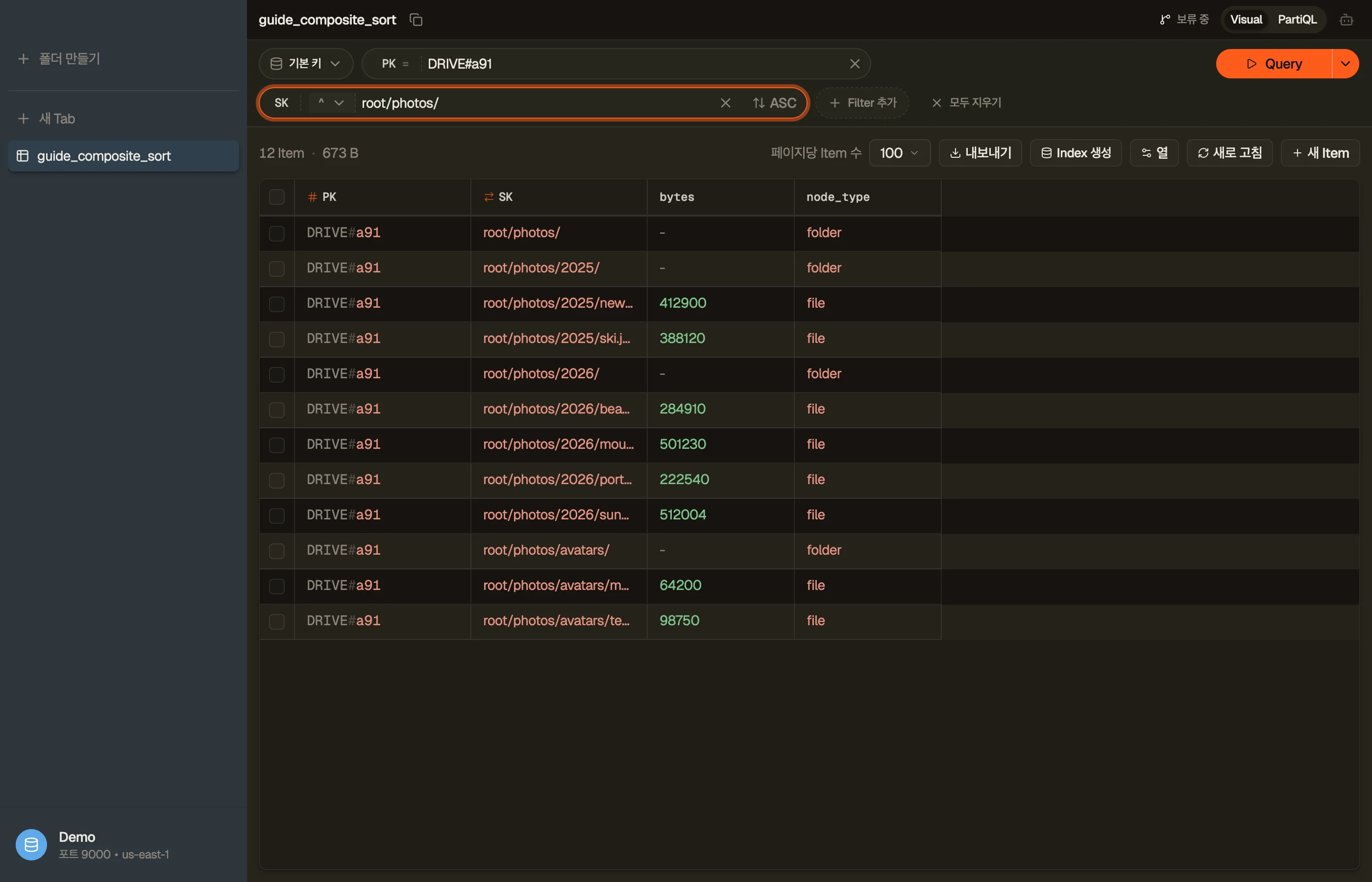1372x882 pixels.
Task: Click 폴더 만들기 in sidebar
Action: (60, 58)
